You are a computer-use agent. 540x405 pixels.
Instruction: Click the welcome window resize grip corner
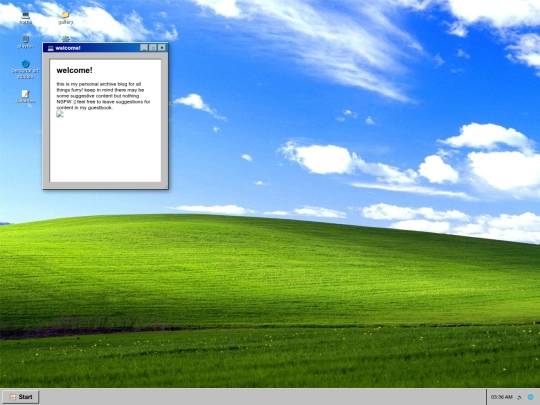pos(166,187)
